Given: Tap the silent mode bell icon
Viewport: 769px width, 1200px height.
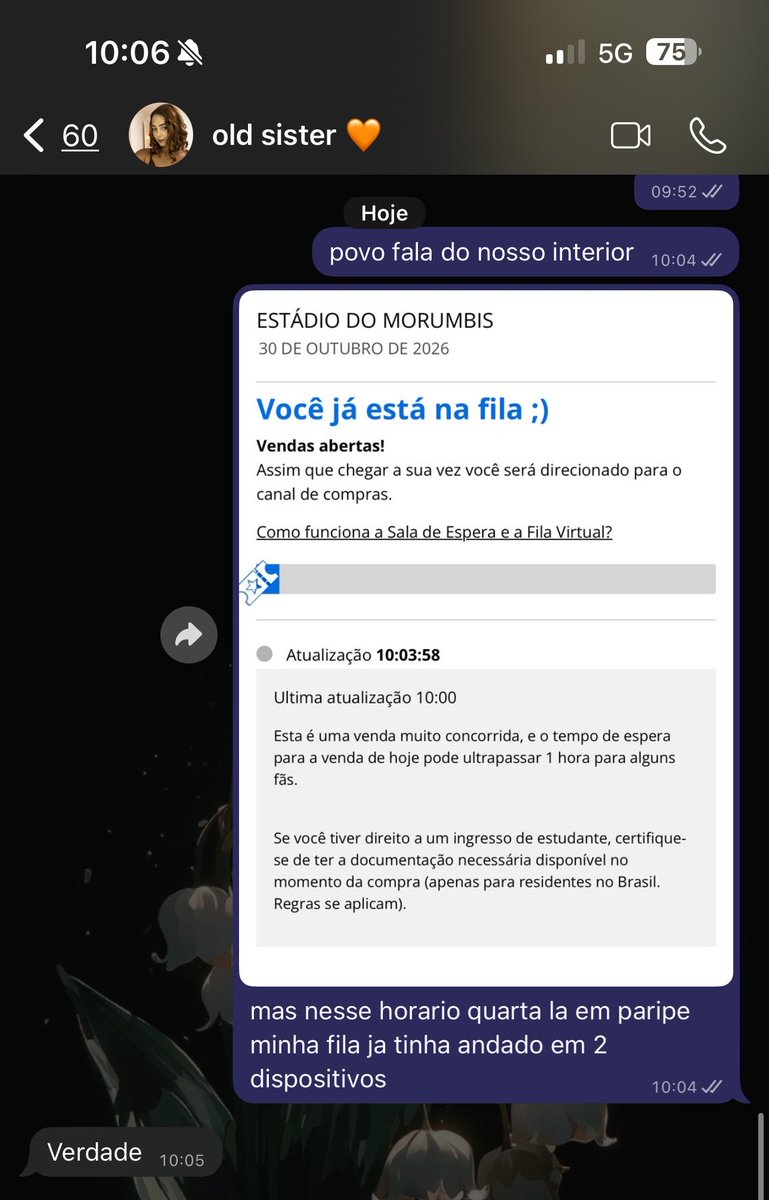Looking at the screenshot, I should 189,53.
